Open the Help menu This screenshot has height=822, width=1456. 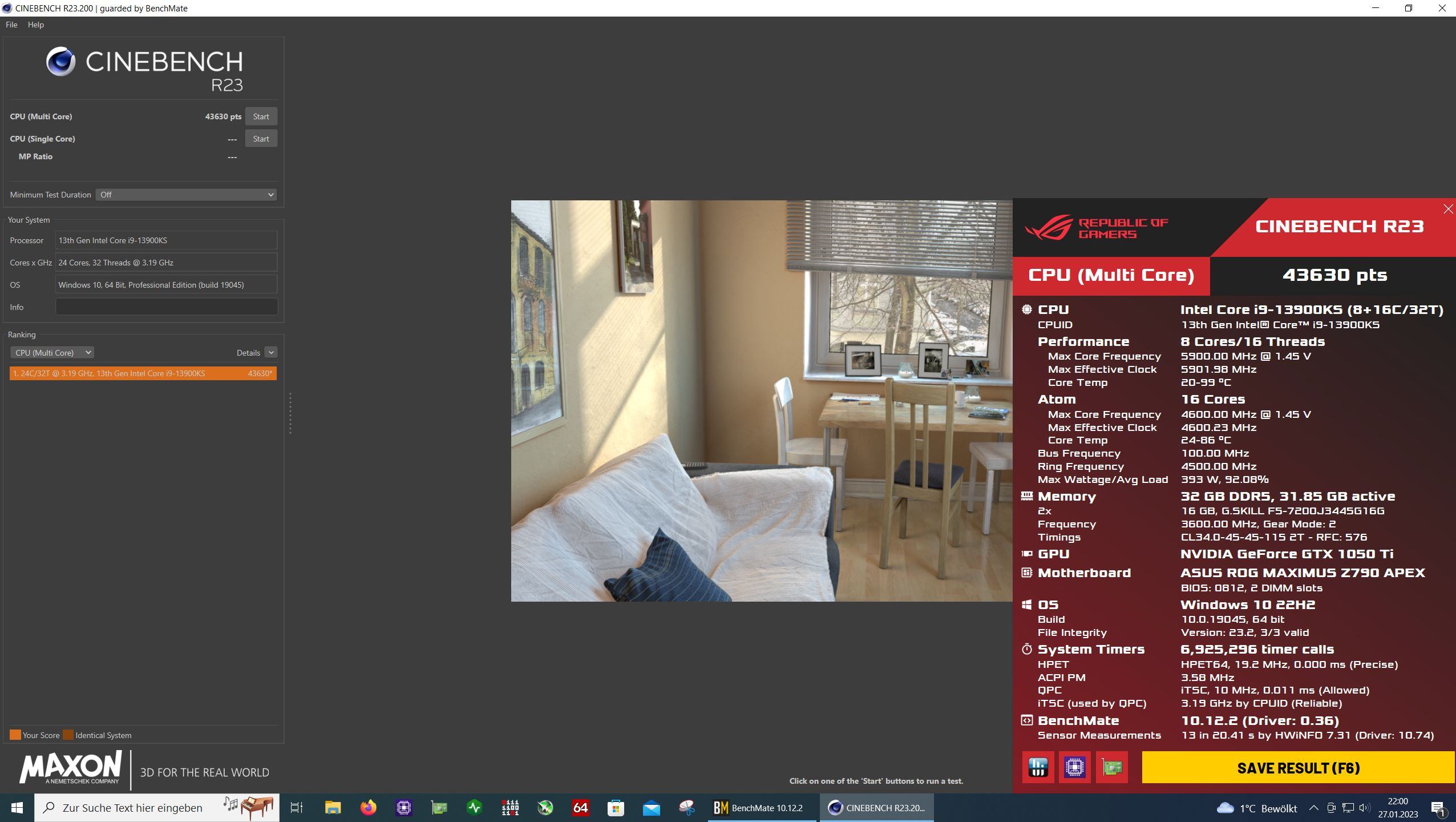[35, 25]
